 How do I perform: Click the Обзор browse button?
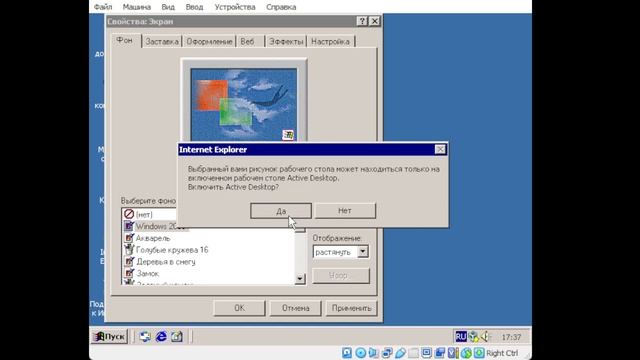(x=341, y=276)
